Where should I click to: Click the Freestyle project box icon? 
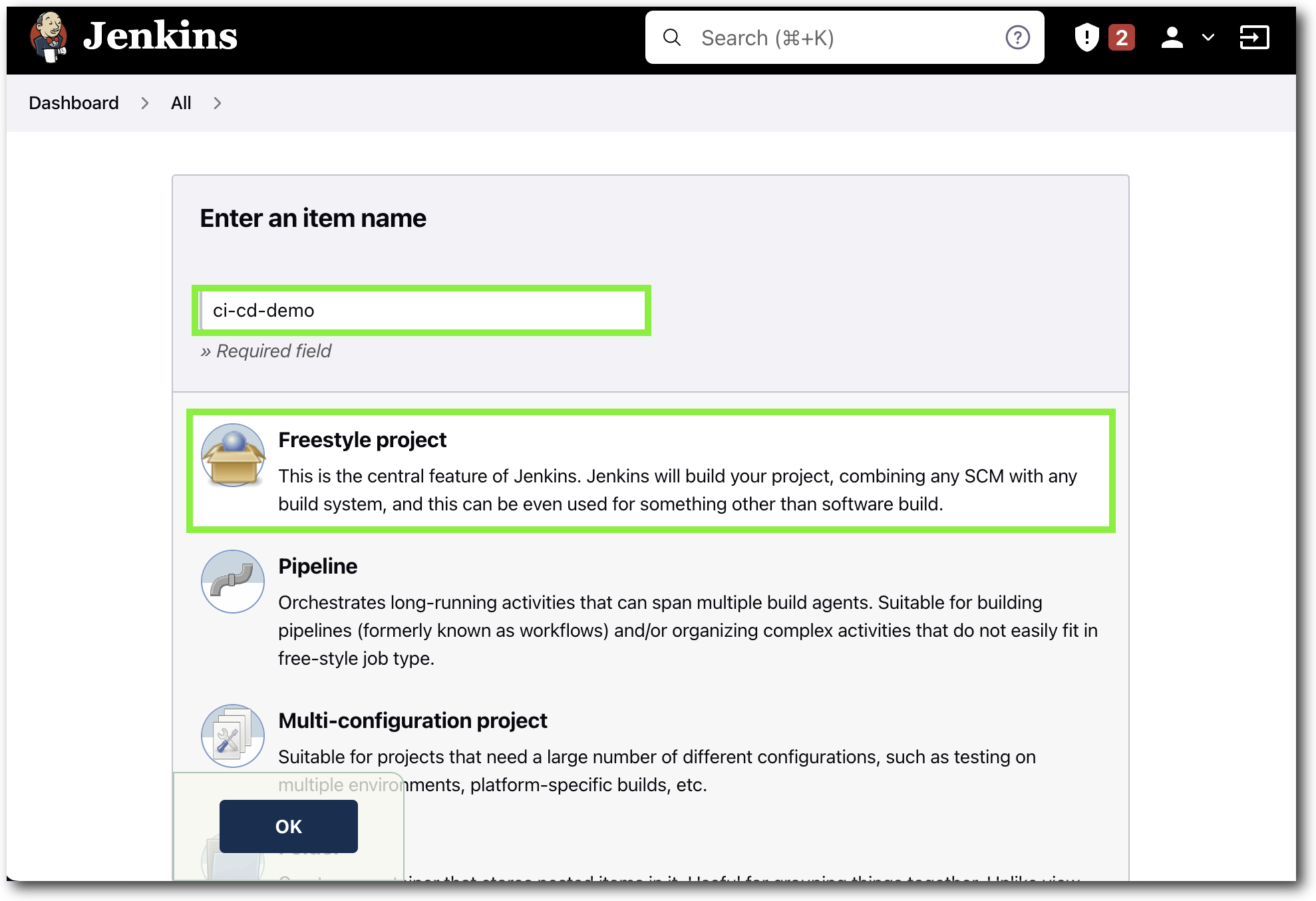coord(233,455)
